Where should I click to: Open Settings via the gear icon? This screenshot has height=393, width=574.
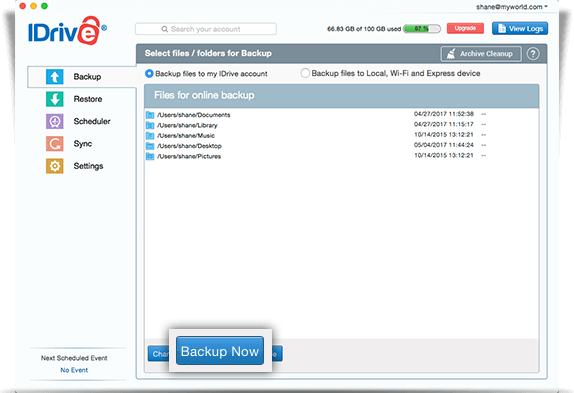tap(55, 166)
